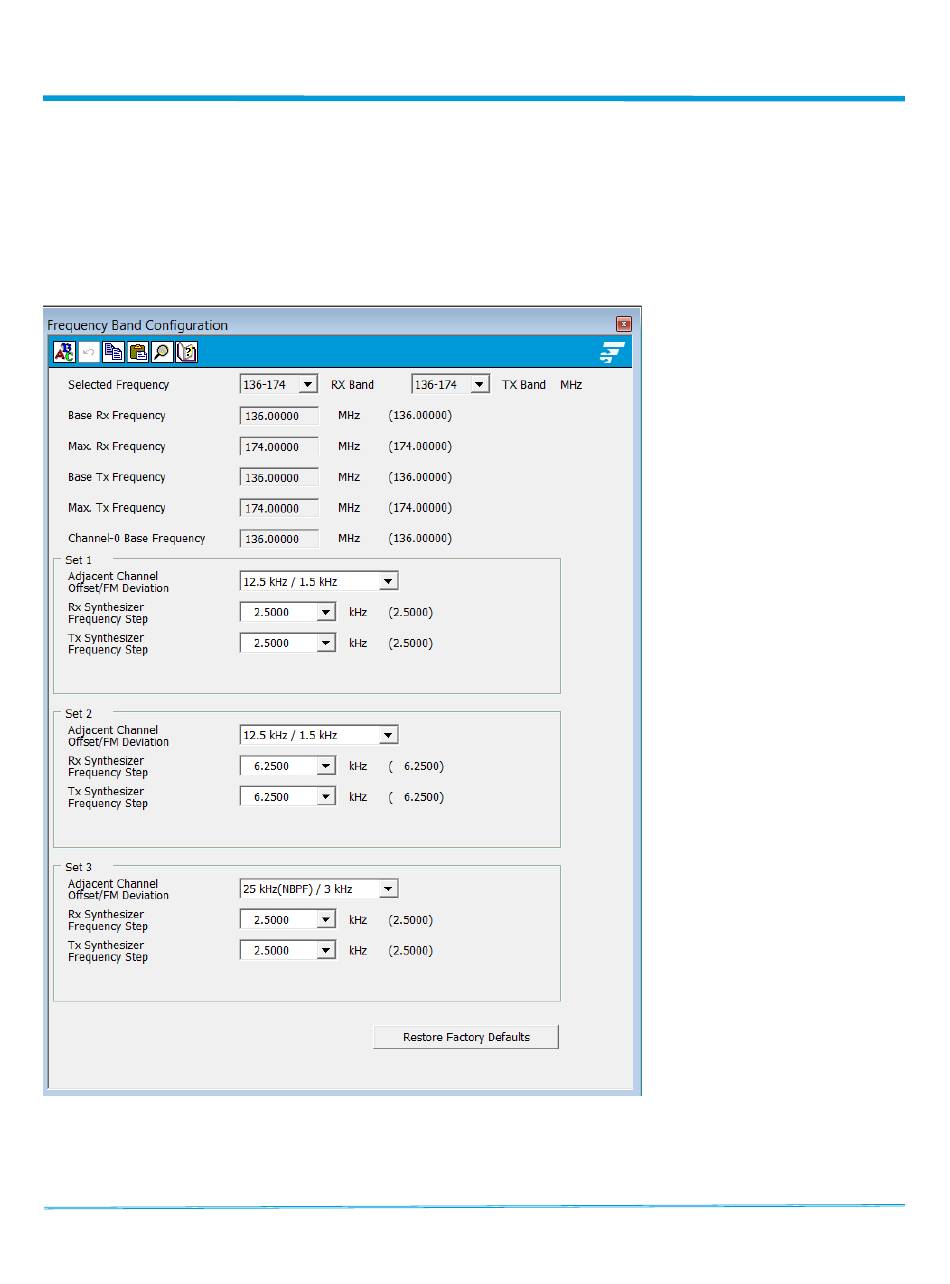950x1284 pixels.
Task: Click the spell check ABC toolbar icon
Action: coord(64,351)
